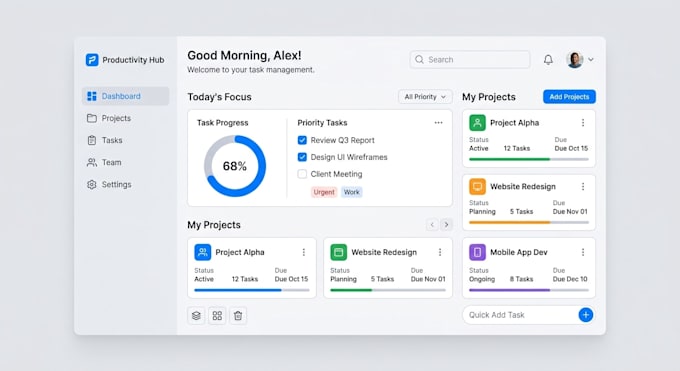Click the 68% task progress ring
The image size is (680, 371).
235,166
